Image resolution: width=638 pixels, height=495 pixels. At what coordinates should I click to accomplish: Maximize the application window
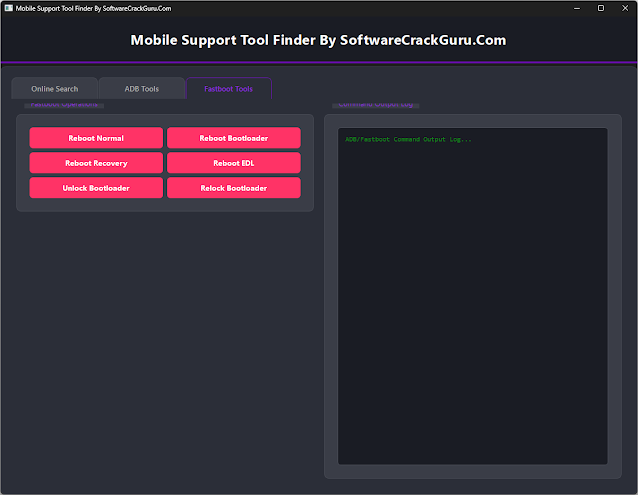(600, 7)
